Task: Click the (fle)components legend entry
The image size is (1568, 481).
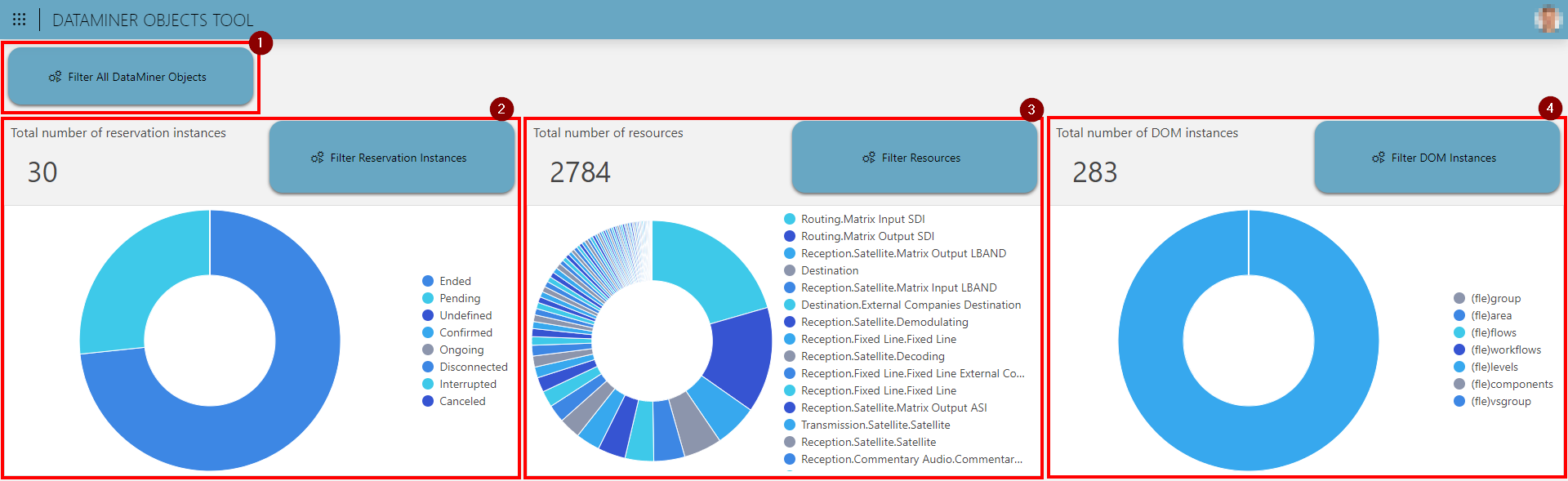Action: pos(1503,384)
